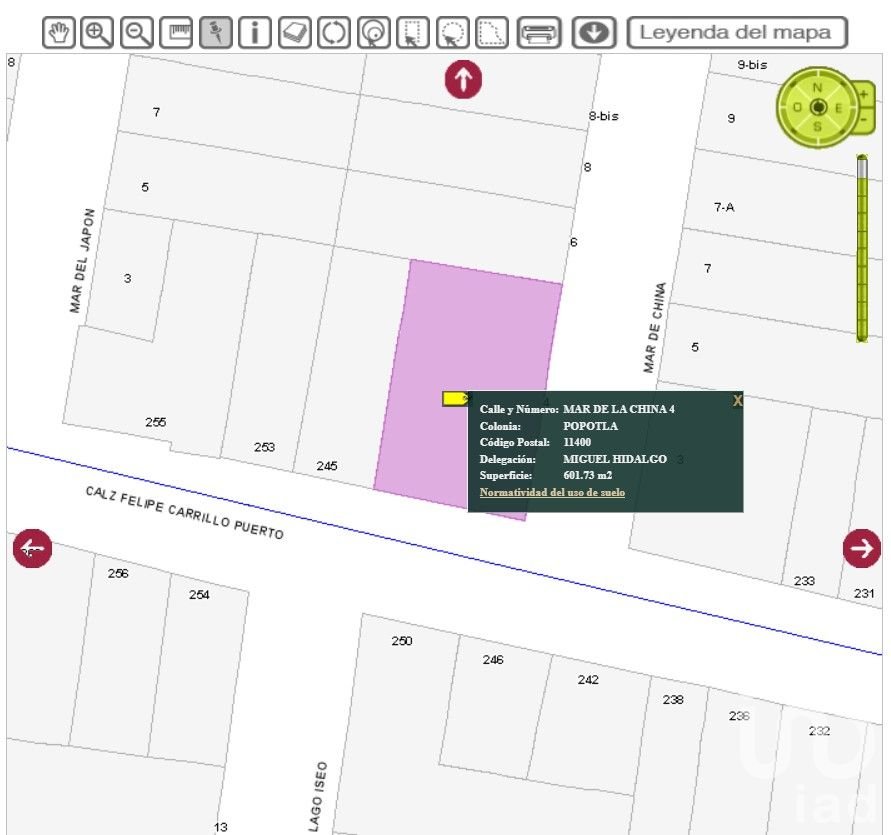The image size is (891, 835).
Task: Click the vertical zoom level slider
Action: tap(861, 248)
